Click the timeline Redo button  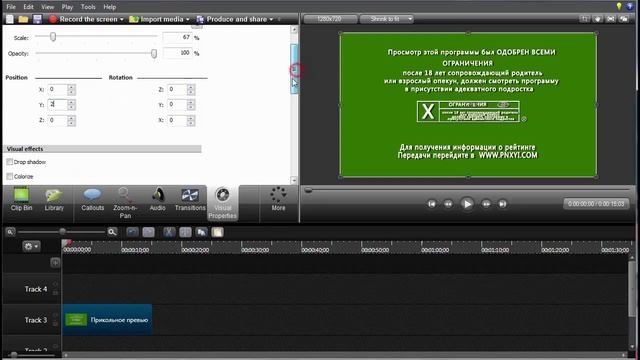click(149, 232)
